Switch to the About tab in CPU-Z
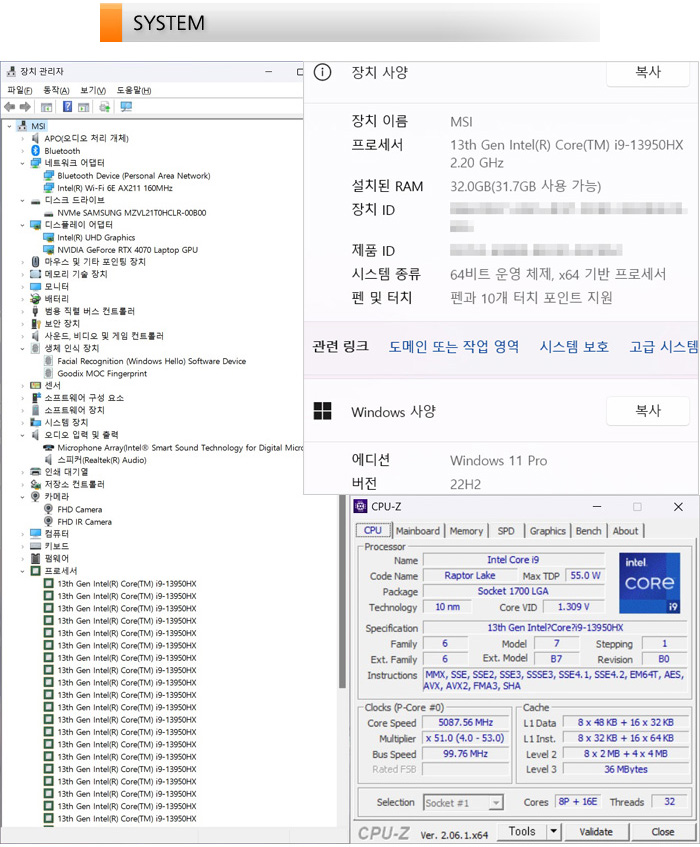Screen dimensions: 700x847 click(625, 531)
